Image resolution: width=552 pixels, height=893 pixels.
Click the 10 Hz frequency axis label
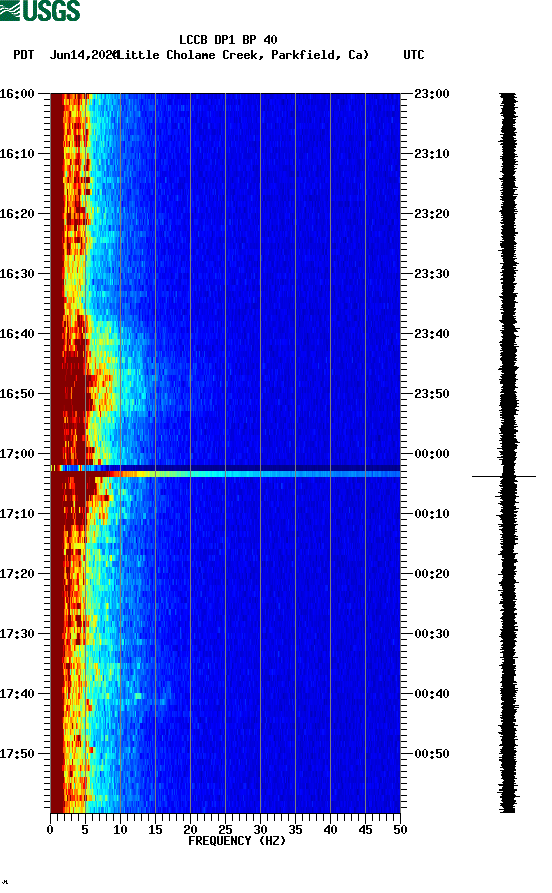[120, 830]
